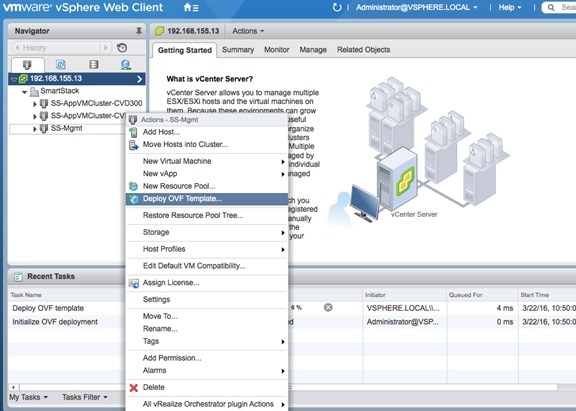Open the Tags submenu

point(207,342)
